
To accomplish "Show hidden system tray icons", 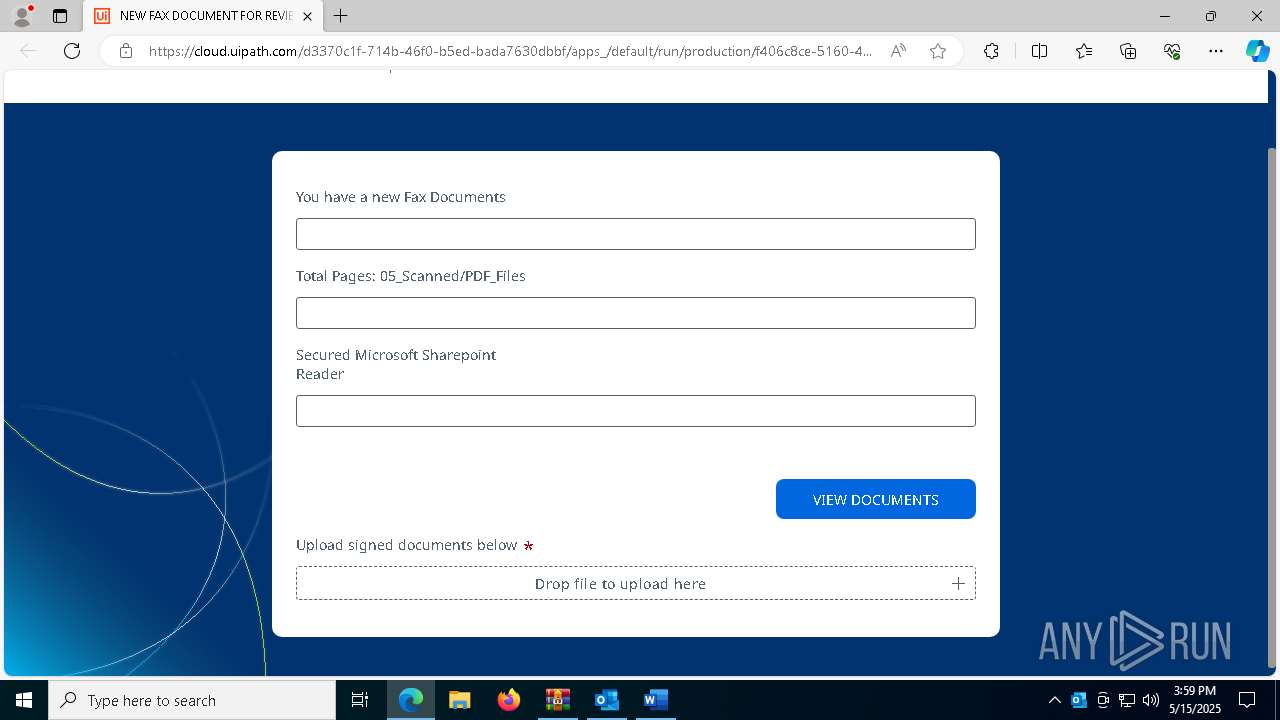I will click(1055, 700).
